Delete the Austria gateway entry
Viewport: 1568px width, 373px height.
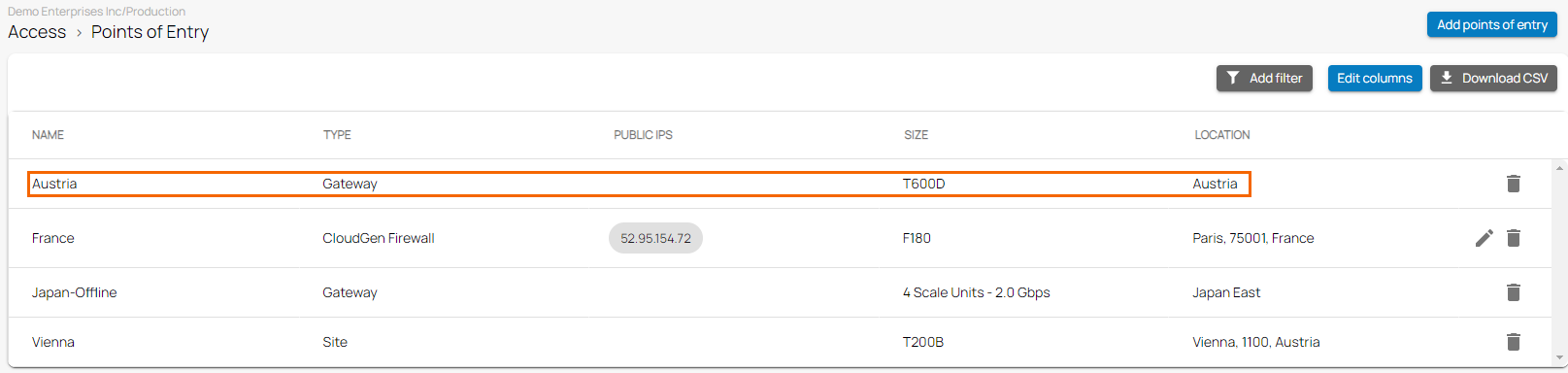point(1513,184)
